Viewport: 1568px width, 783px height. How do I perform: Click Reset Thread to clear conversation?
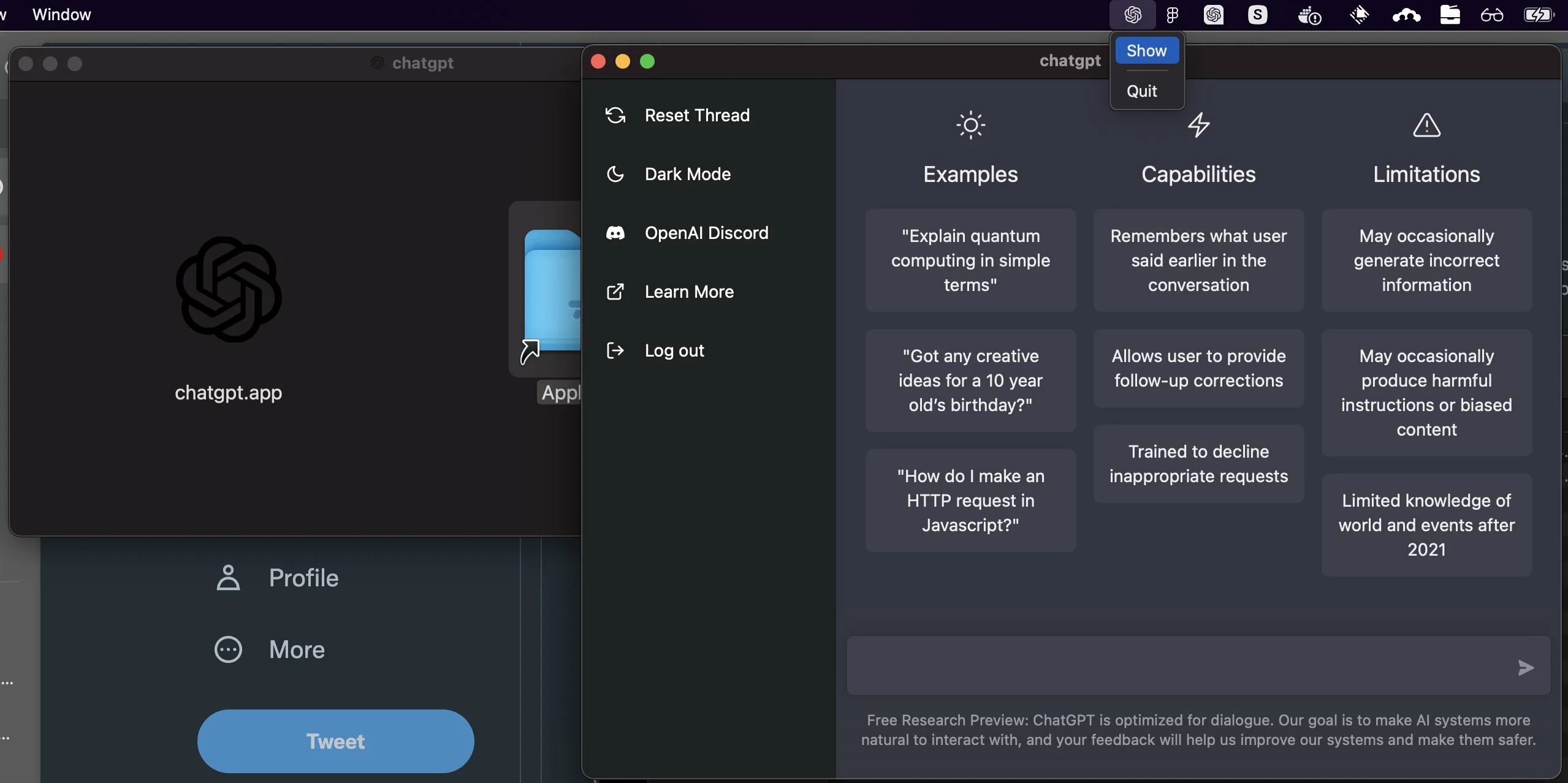[x=697, y=114]
